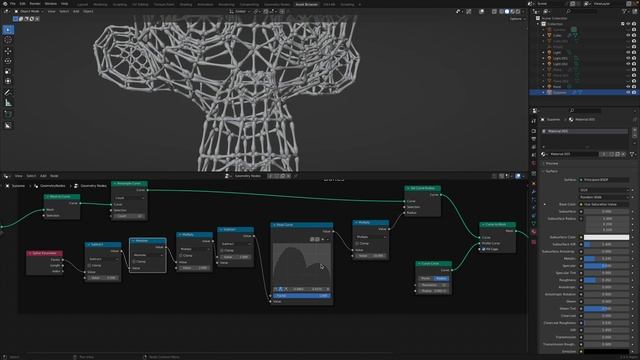Switch viewport to wireframe shading
The width and height of the screenshot is (640, 360).
click(501, 11)
